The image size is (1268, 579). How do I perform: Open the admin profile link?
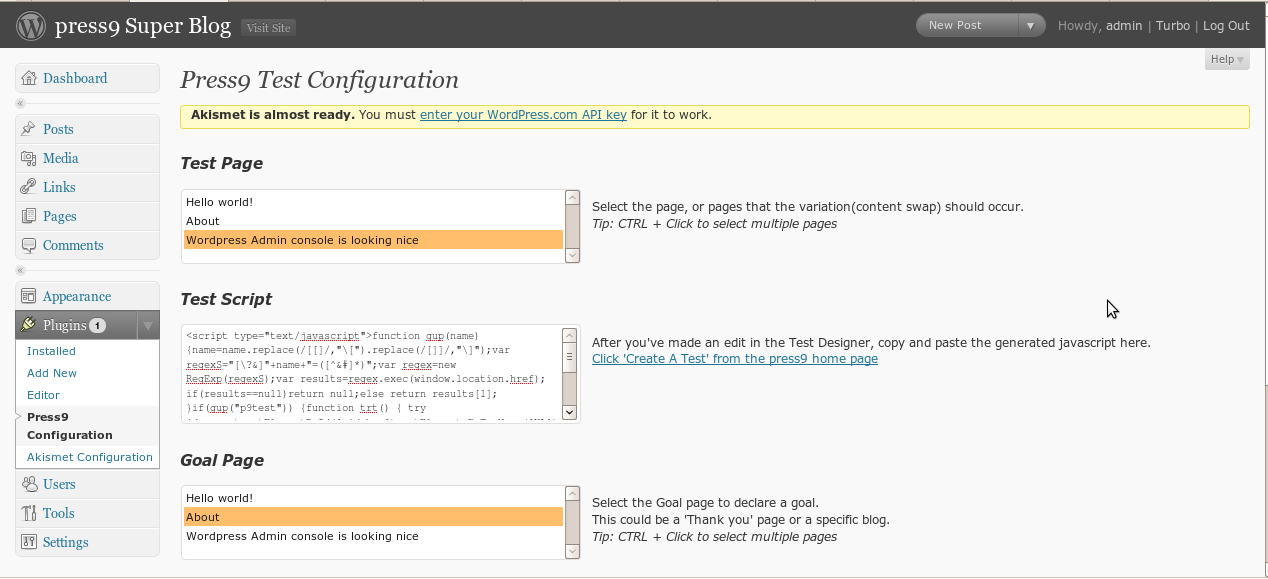pyautogui.click(x=1124, y=26)
